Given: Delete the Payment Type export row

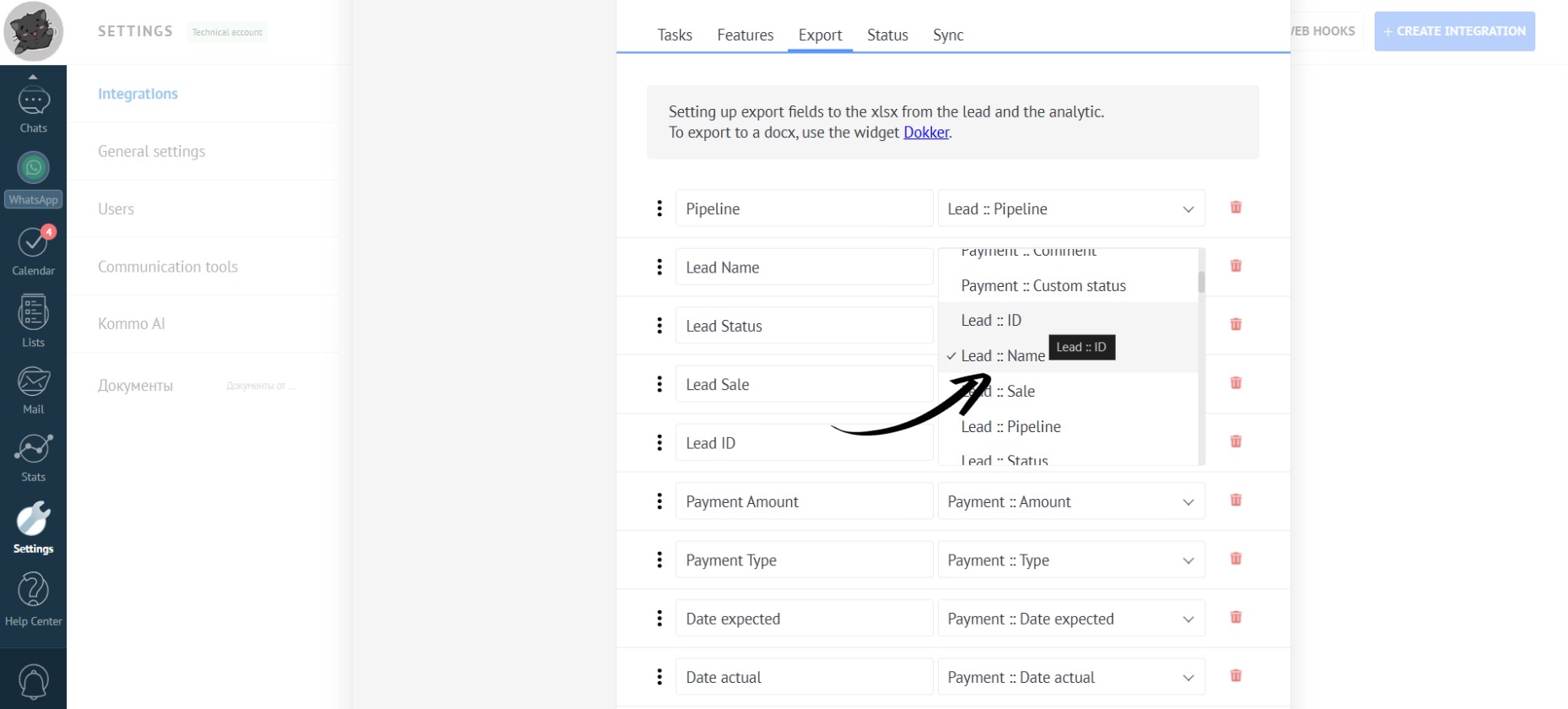Looking at the screenshot, I should point(1236,559).
